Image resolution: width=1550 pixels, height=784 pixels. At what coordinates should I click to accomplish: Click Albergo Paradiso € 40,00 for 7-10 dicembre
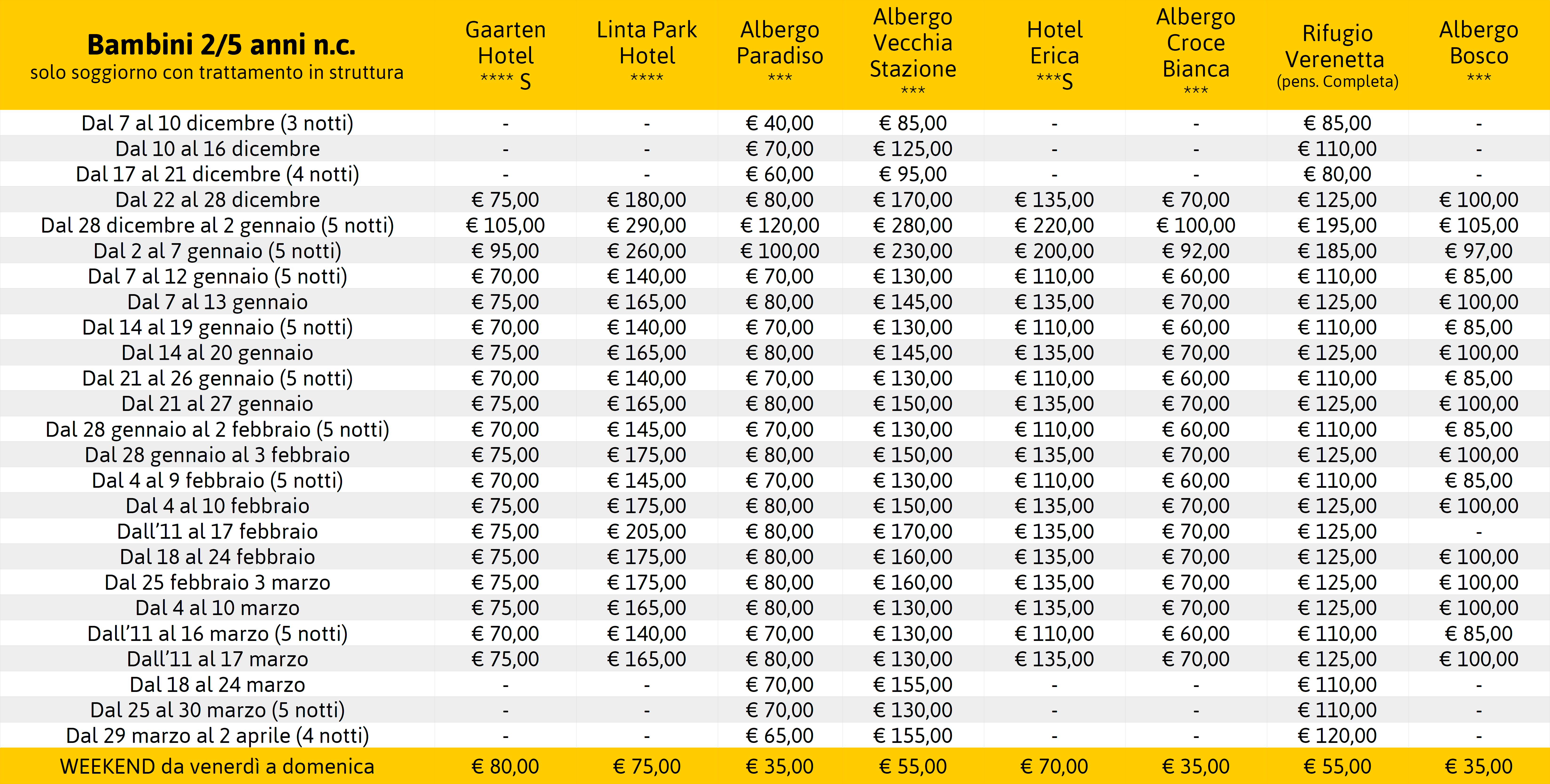point(780,123)
